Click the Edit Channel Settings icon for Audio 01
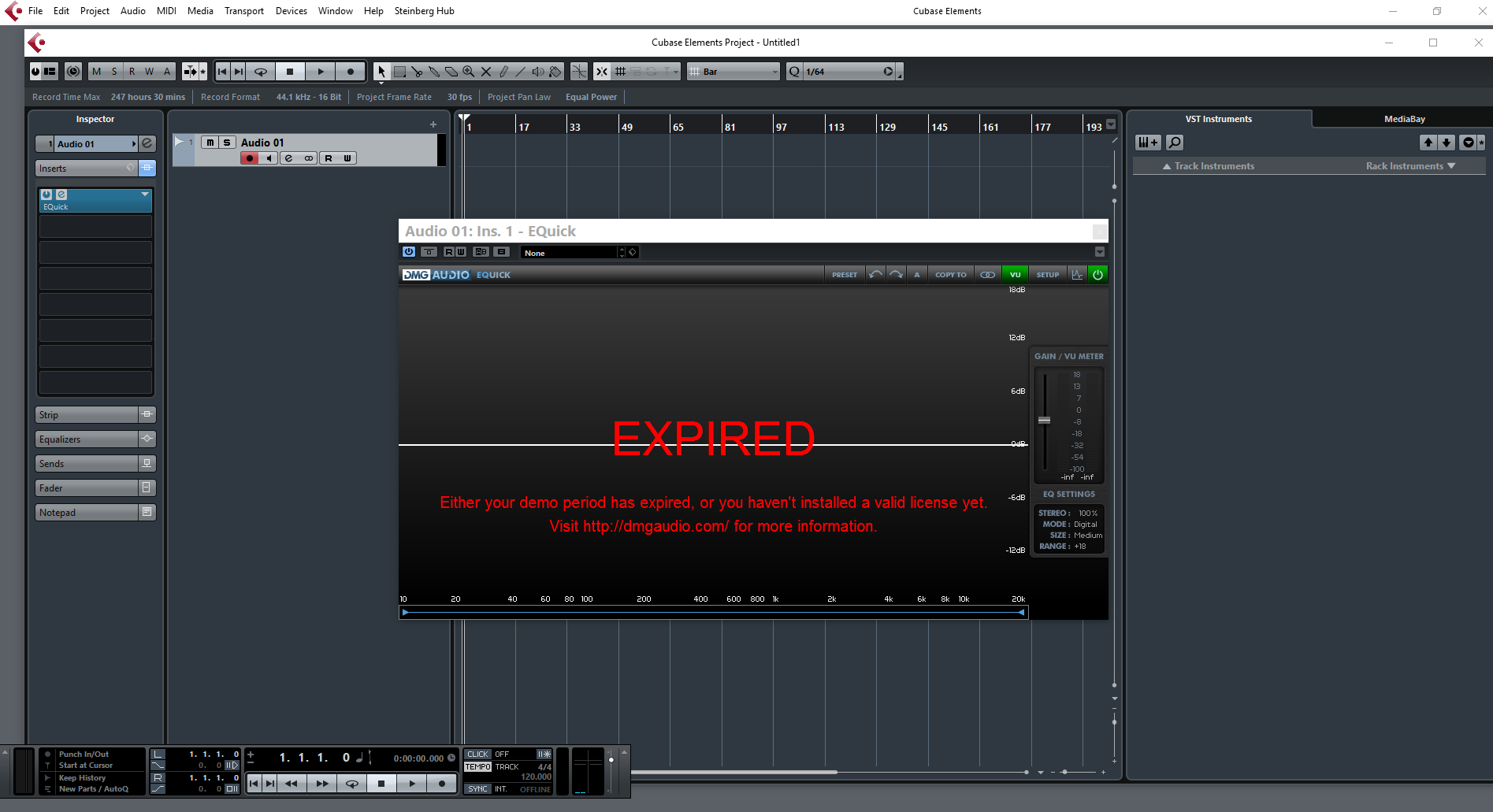The height and width of the screenshot is (812, 1493). pos(147,143)
